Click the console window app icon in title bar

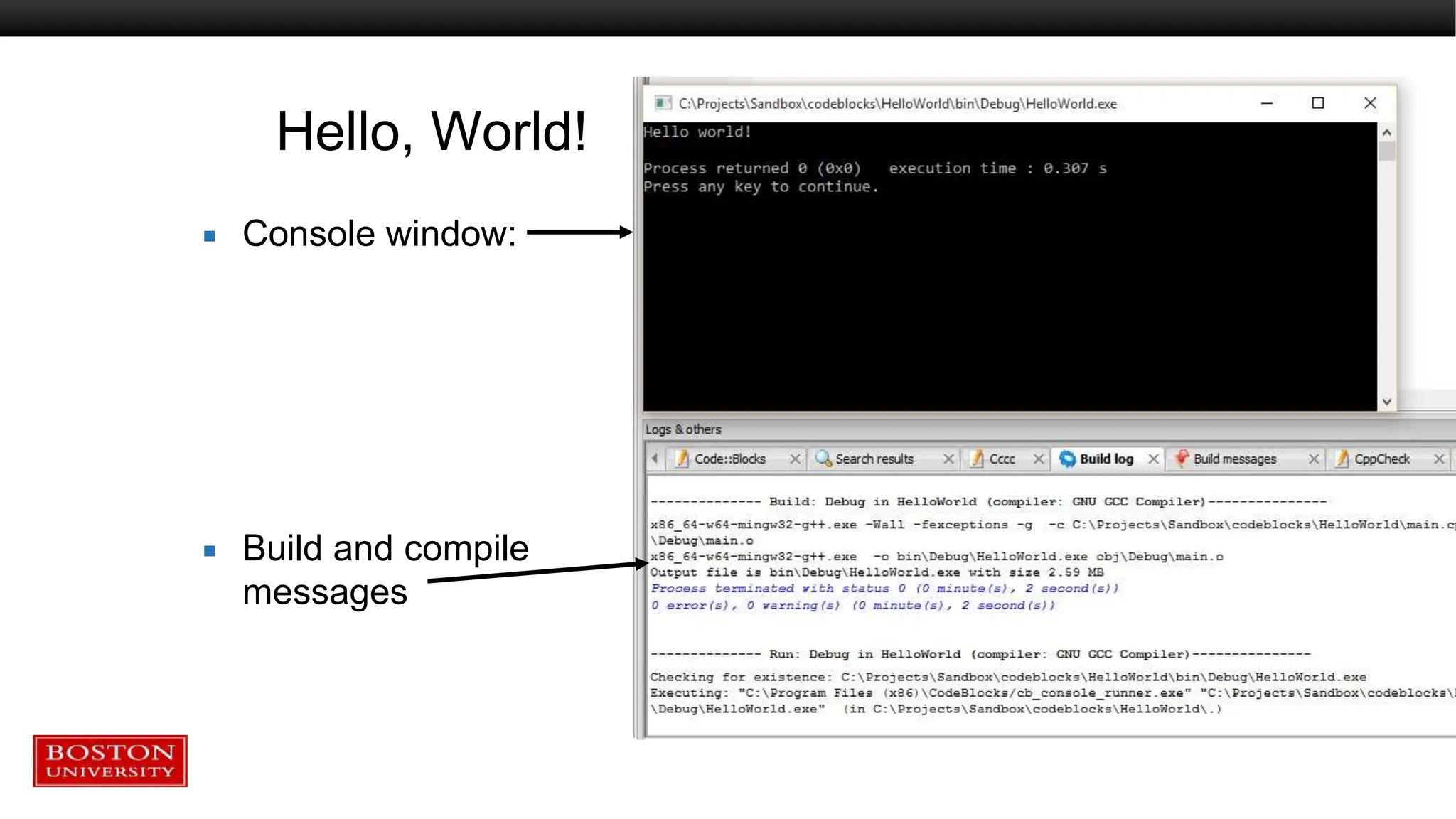click(x=663, y=103)
